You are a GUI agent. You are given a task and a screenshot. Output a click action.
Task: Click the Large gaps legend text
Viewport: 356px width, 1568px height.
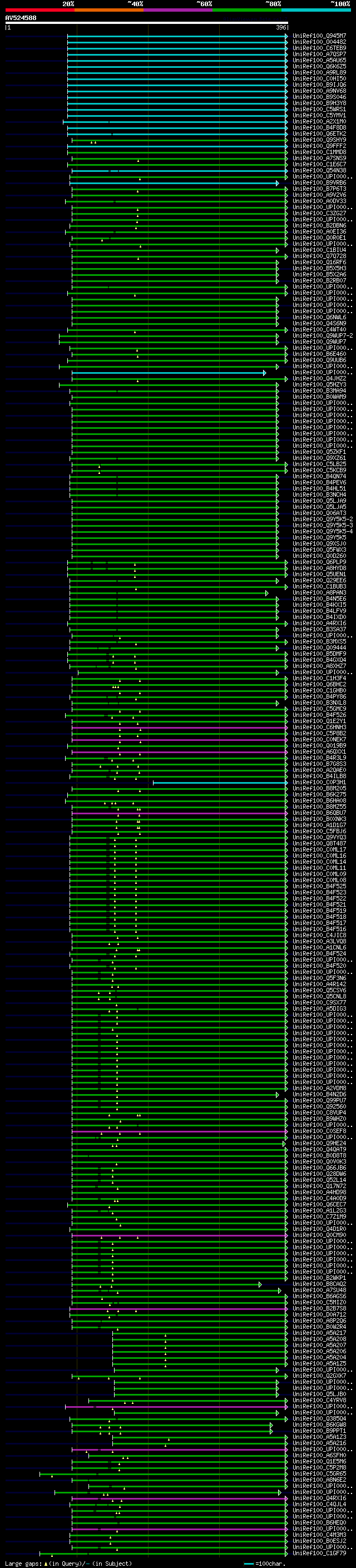(x=68, y=1563)
